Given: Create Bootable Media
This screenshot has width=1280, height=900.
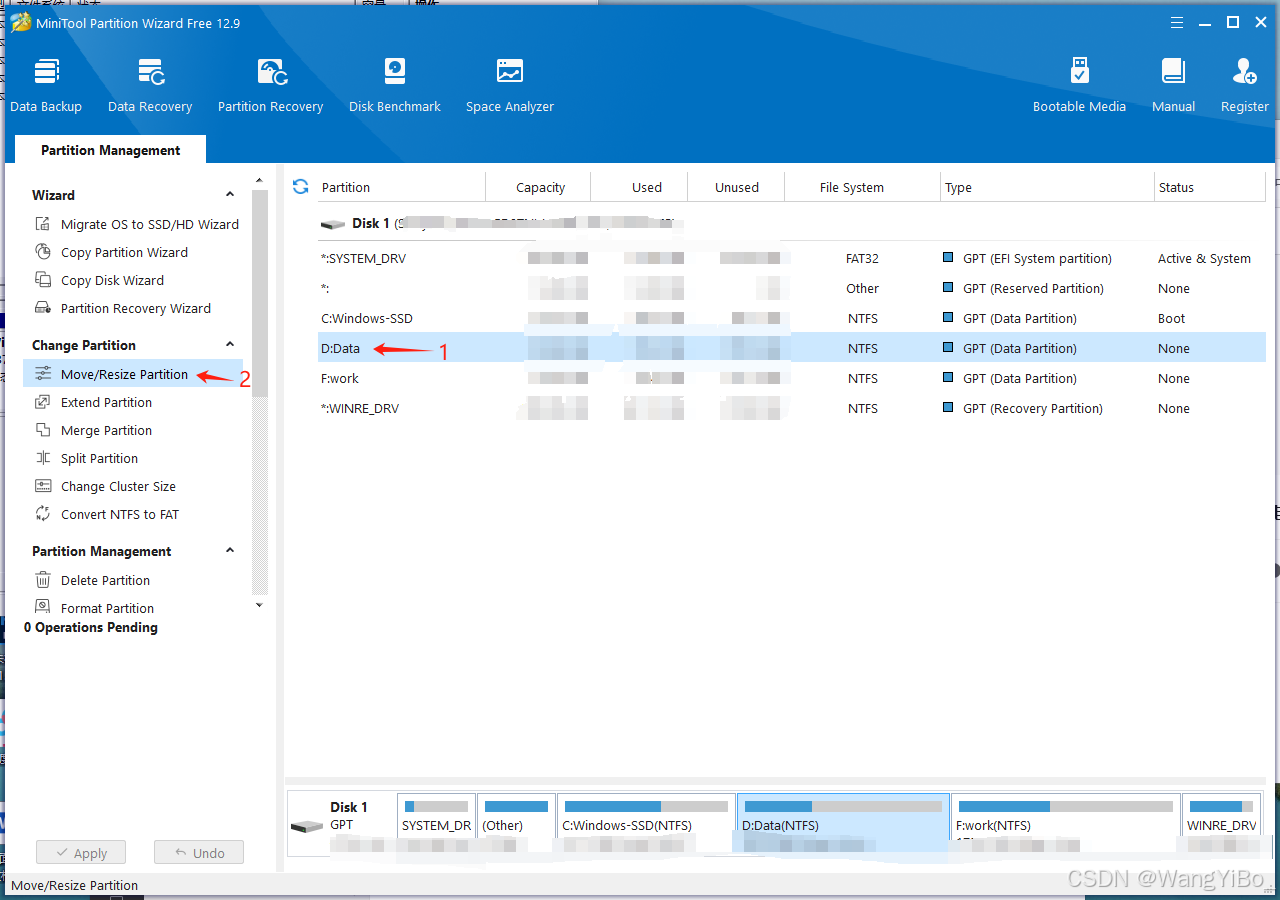Looking at the screenshot, I should 1079,86.
